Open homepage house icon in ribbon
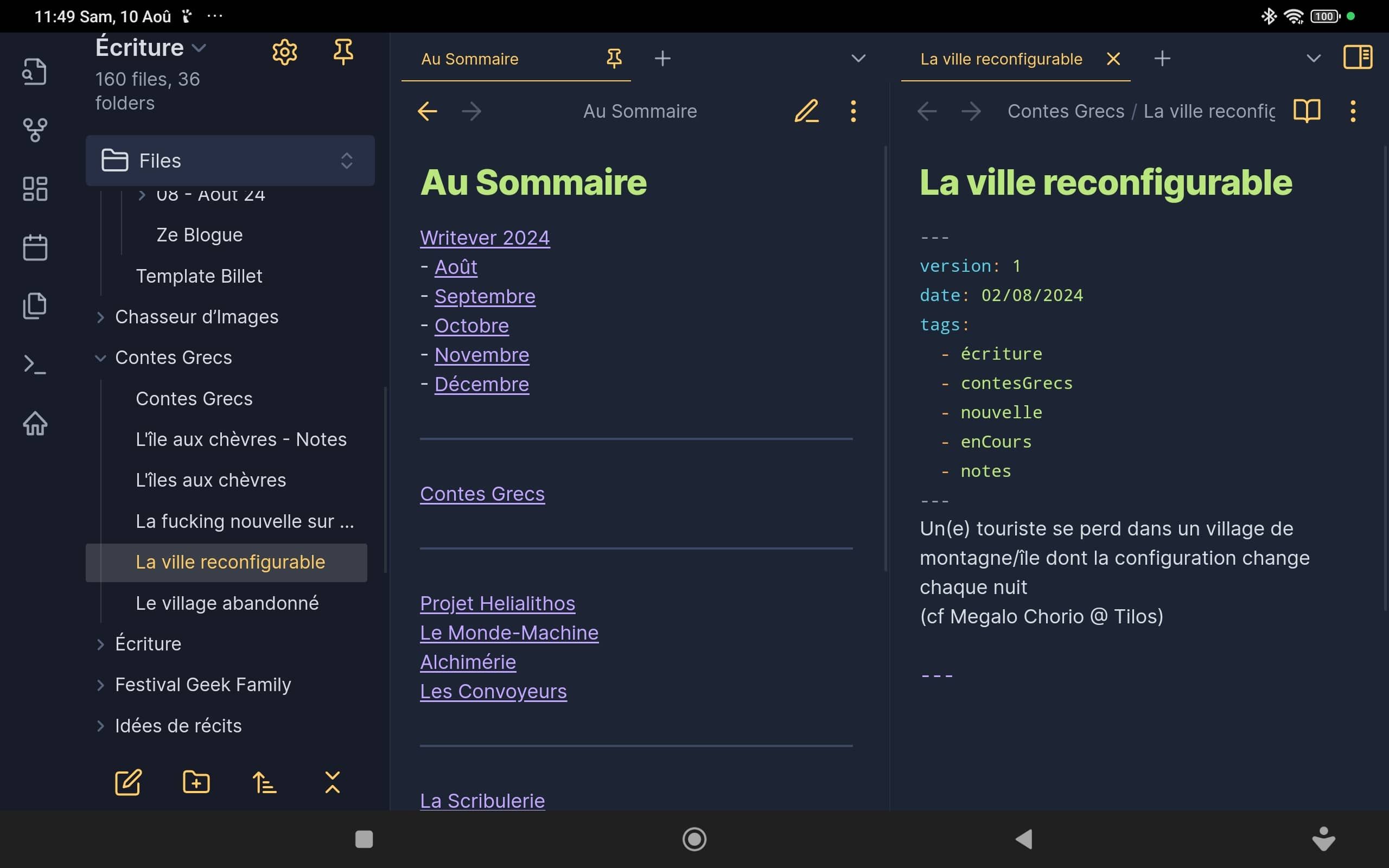1389x868 pixels. 34,424
